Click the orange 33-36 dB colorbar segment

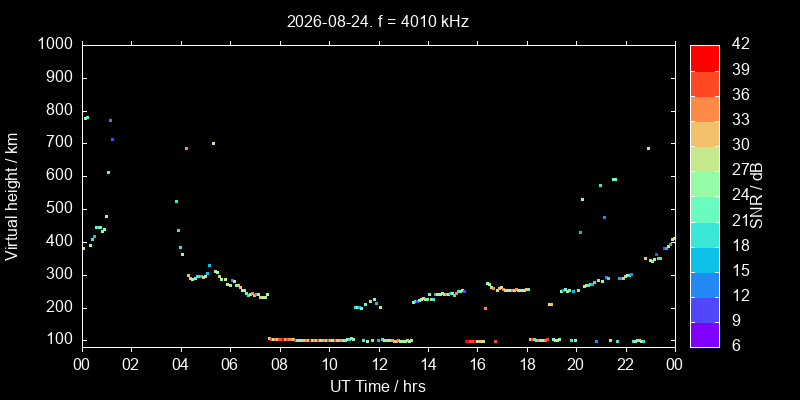pyautogui.click(x=705, y=109)
